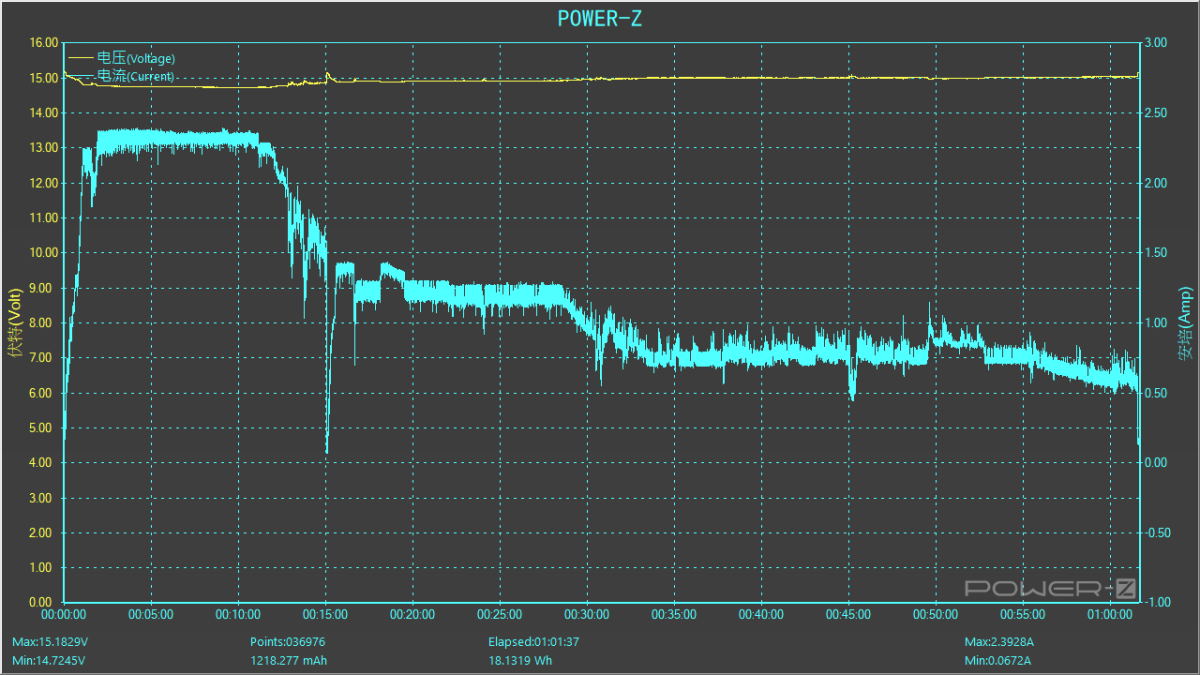This screenshot has width=1200, height=675.
Task: Click the Elapsed:01:01:37 time readout
Action: [x=533, y=641]
